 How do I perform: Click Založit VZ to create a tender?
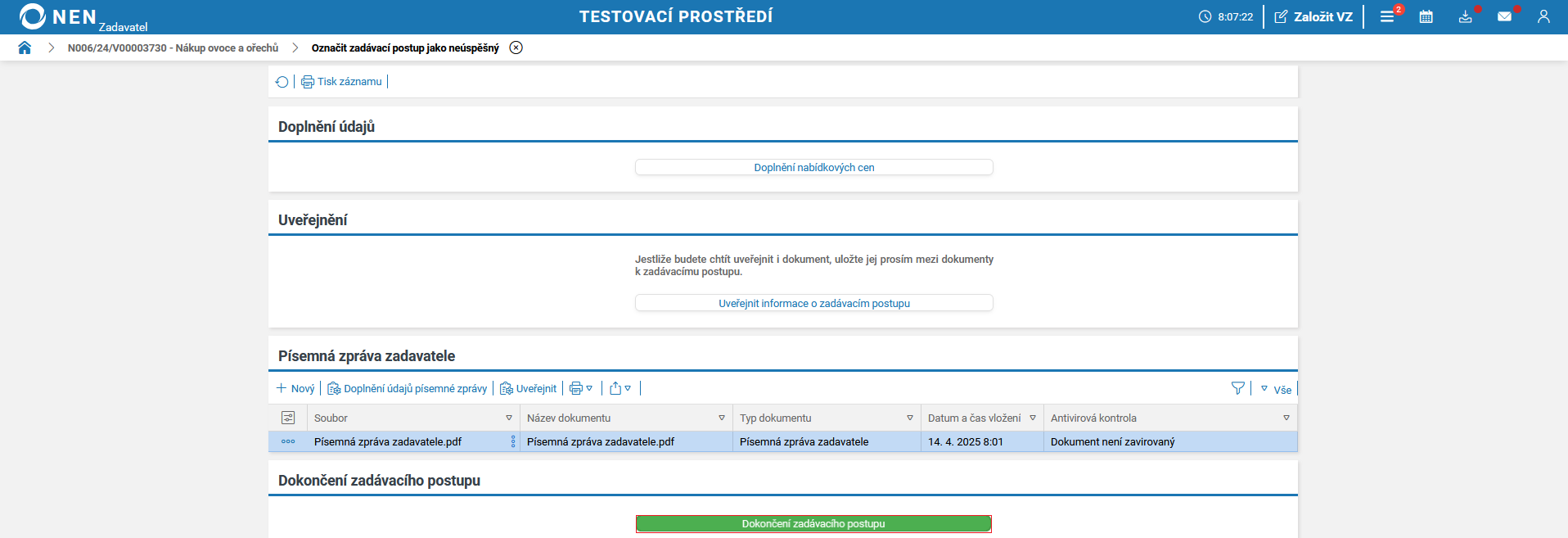pos(1313,16)
